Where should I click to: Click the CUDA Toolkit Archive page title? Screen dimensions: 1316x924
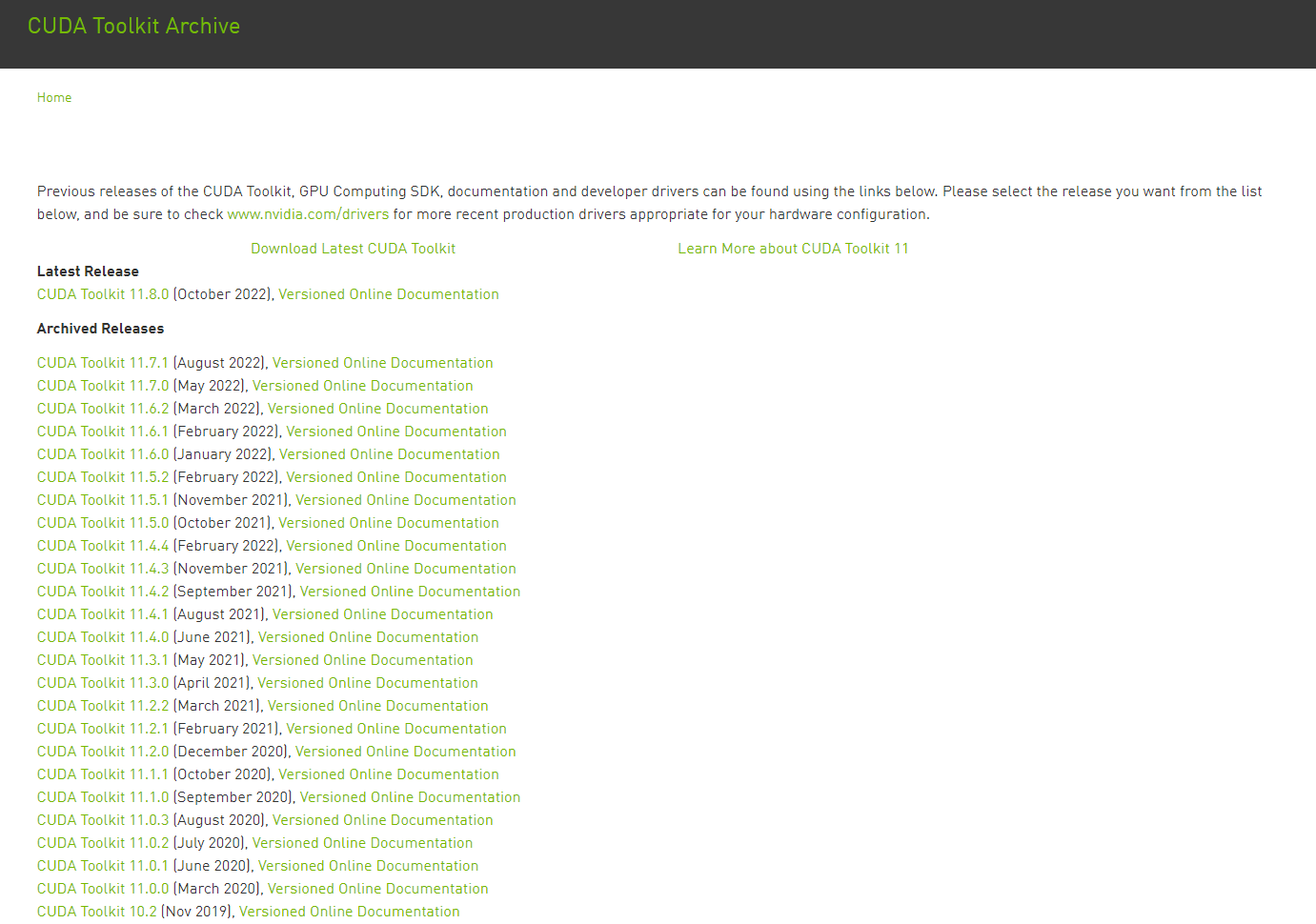[x=133, y=27]
